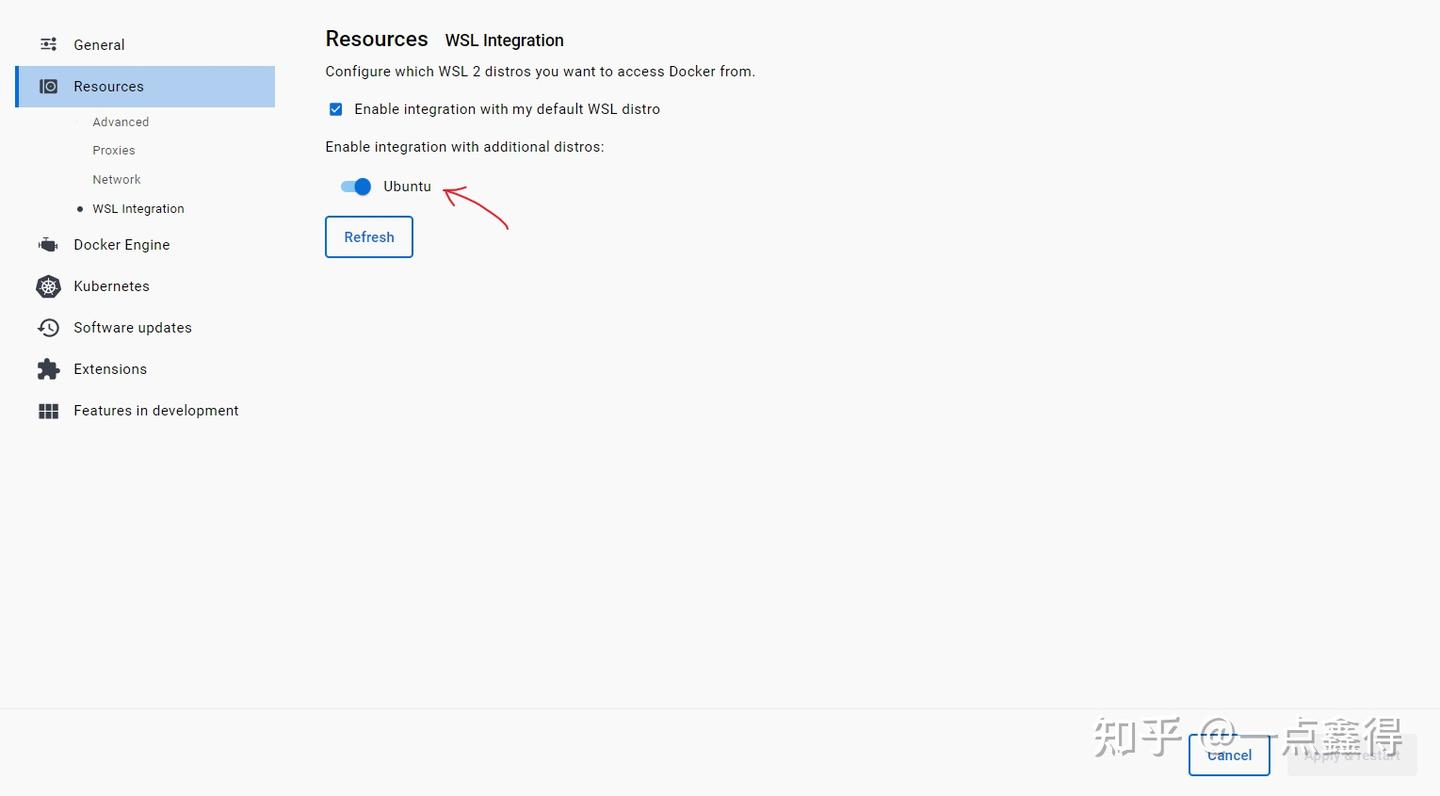
Task: Click the Docker Engine whale icon
Action: tap(48, 245)
